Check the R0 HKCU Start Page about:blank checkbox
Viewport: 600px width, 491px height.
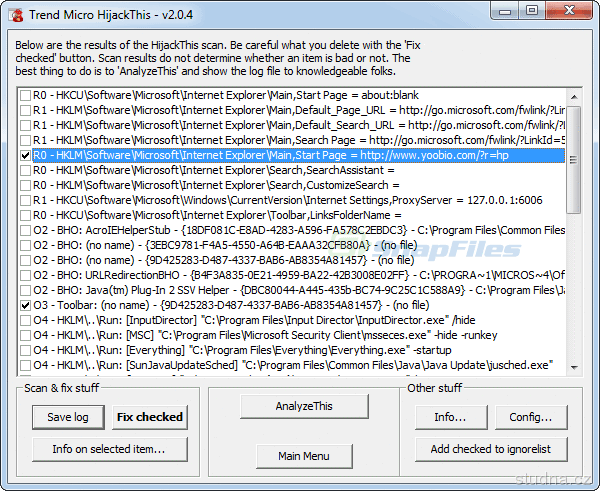[x=25, y=95]
